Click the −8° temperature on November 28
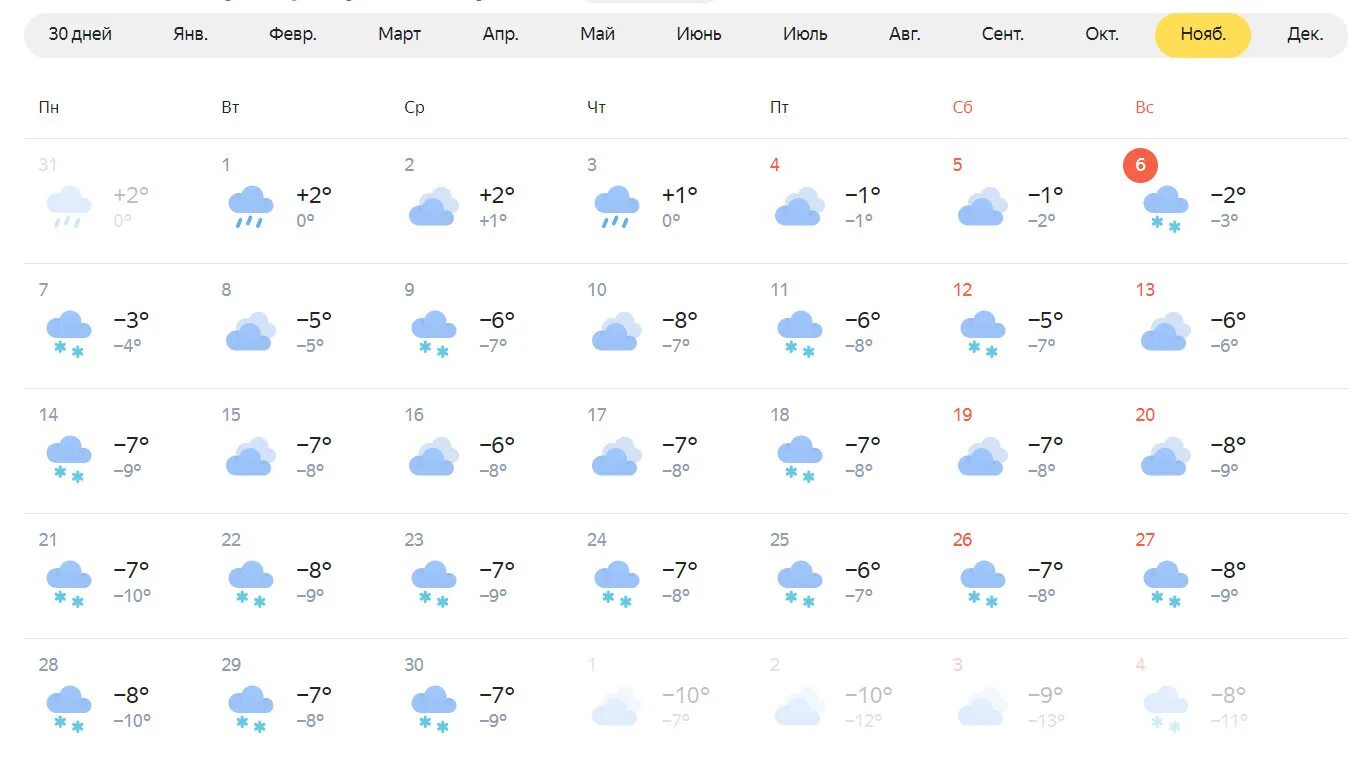1352x780 pixels. (x=131, y=694)
